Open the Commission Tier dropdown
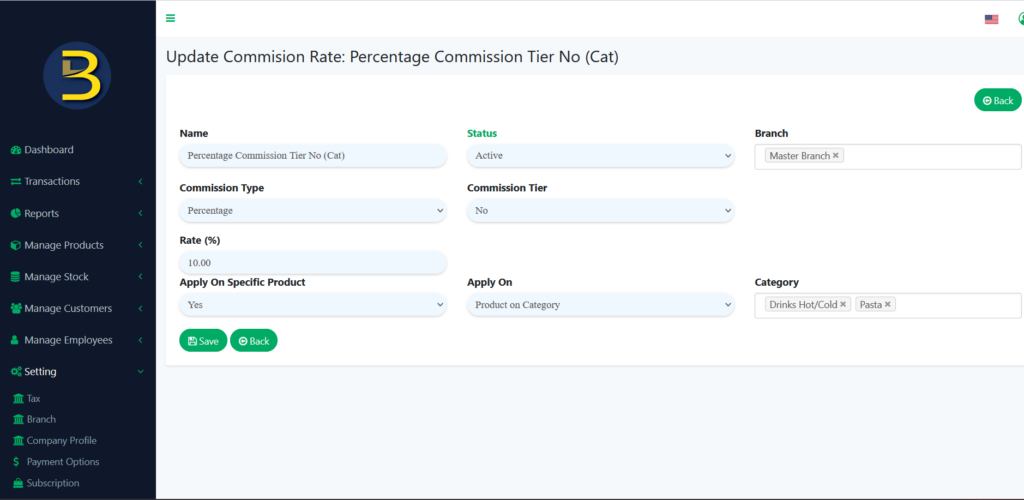Viewport: 1024px width, 500px height. click(600, 211)
